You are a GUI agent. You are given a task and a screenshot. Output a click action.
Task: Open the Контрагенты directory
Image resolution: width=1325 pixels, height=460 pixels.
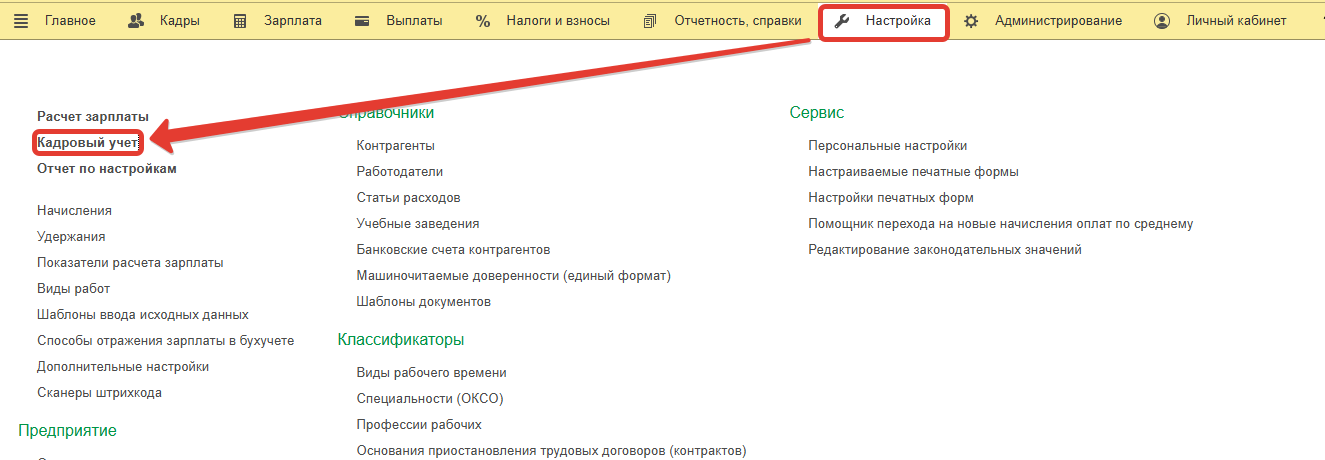(x=395, y=146)
